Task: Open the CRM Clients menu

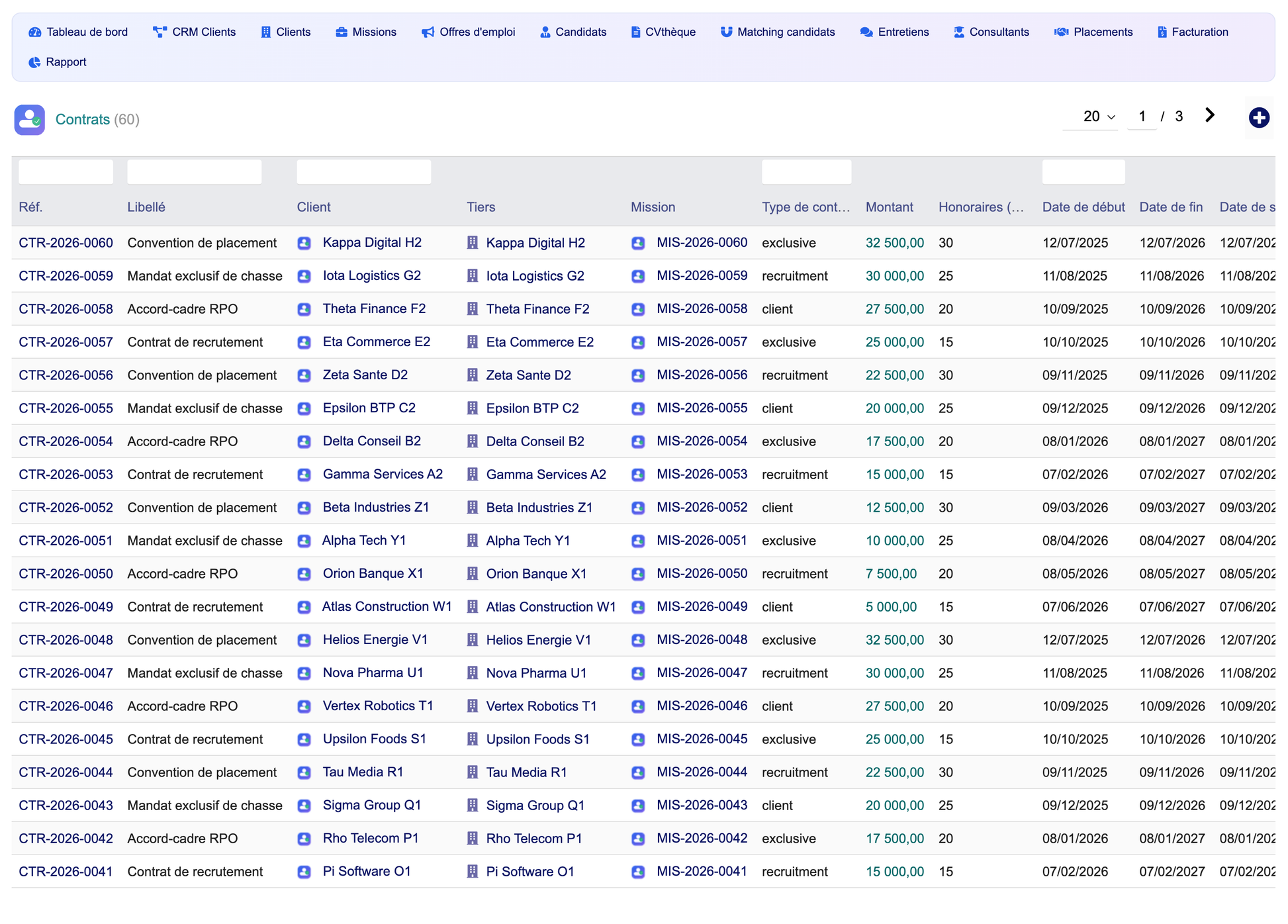Action: click(195, 32)
